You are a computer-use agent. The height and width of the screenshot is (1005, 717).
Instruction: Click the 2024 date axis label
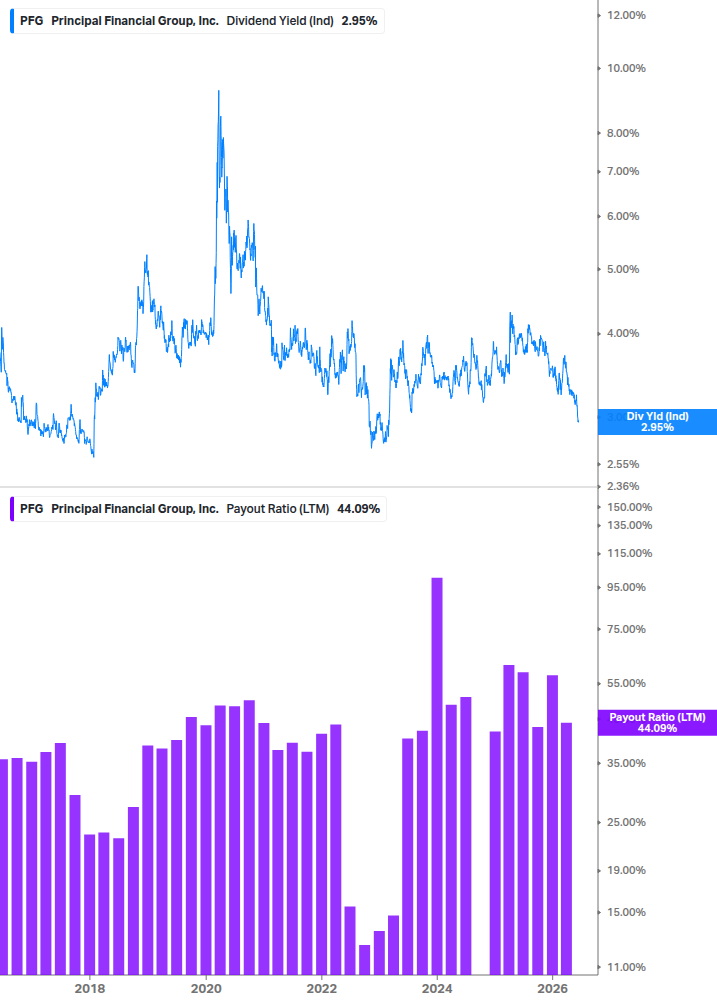(437, 988)
